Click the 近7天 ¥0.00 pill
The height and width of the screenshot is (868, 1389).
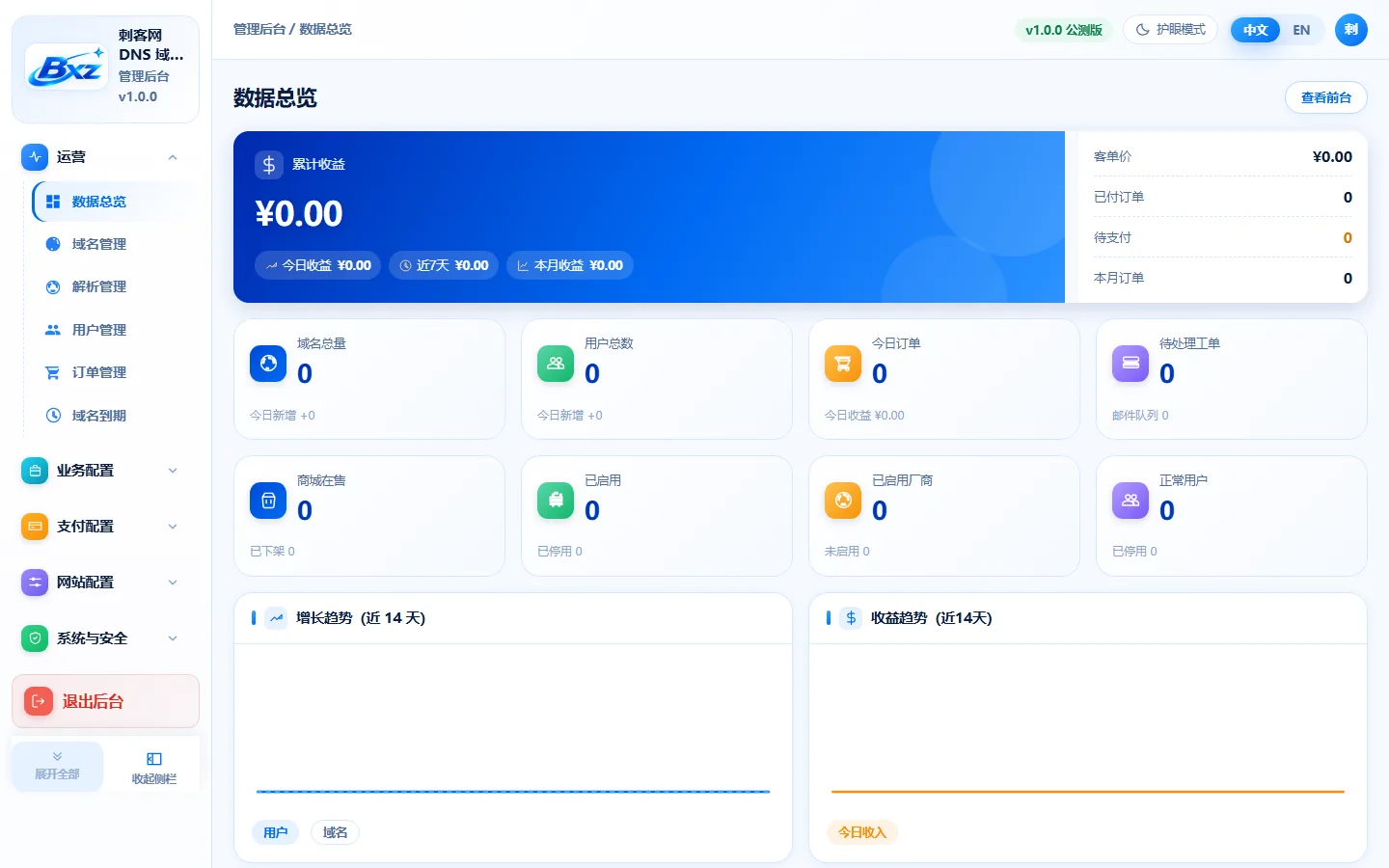click(x=444, y=265)
